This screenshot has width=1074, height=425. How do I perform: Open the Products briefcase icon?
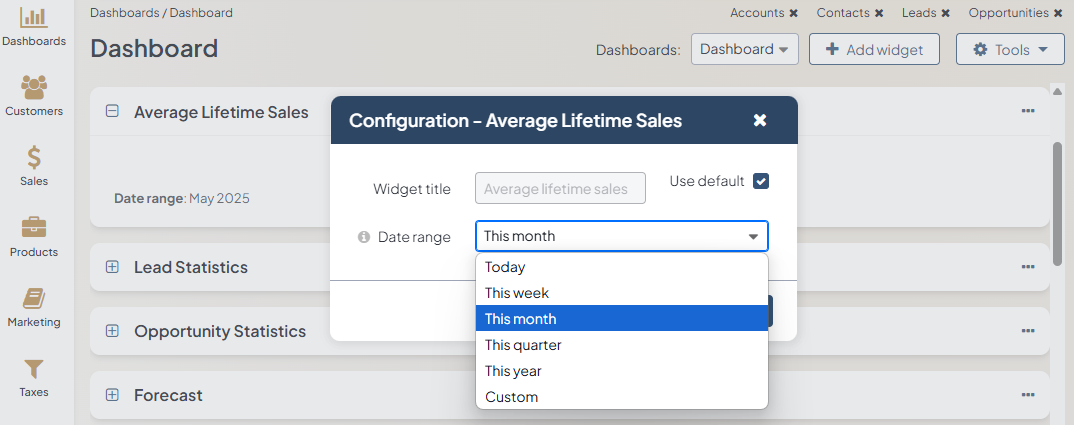pyautogui.click(x=34, y=228)
